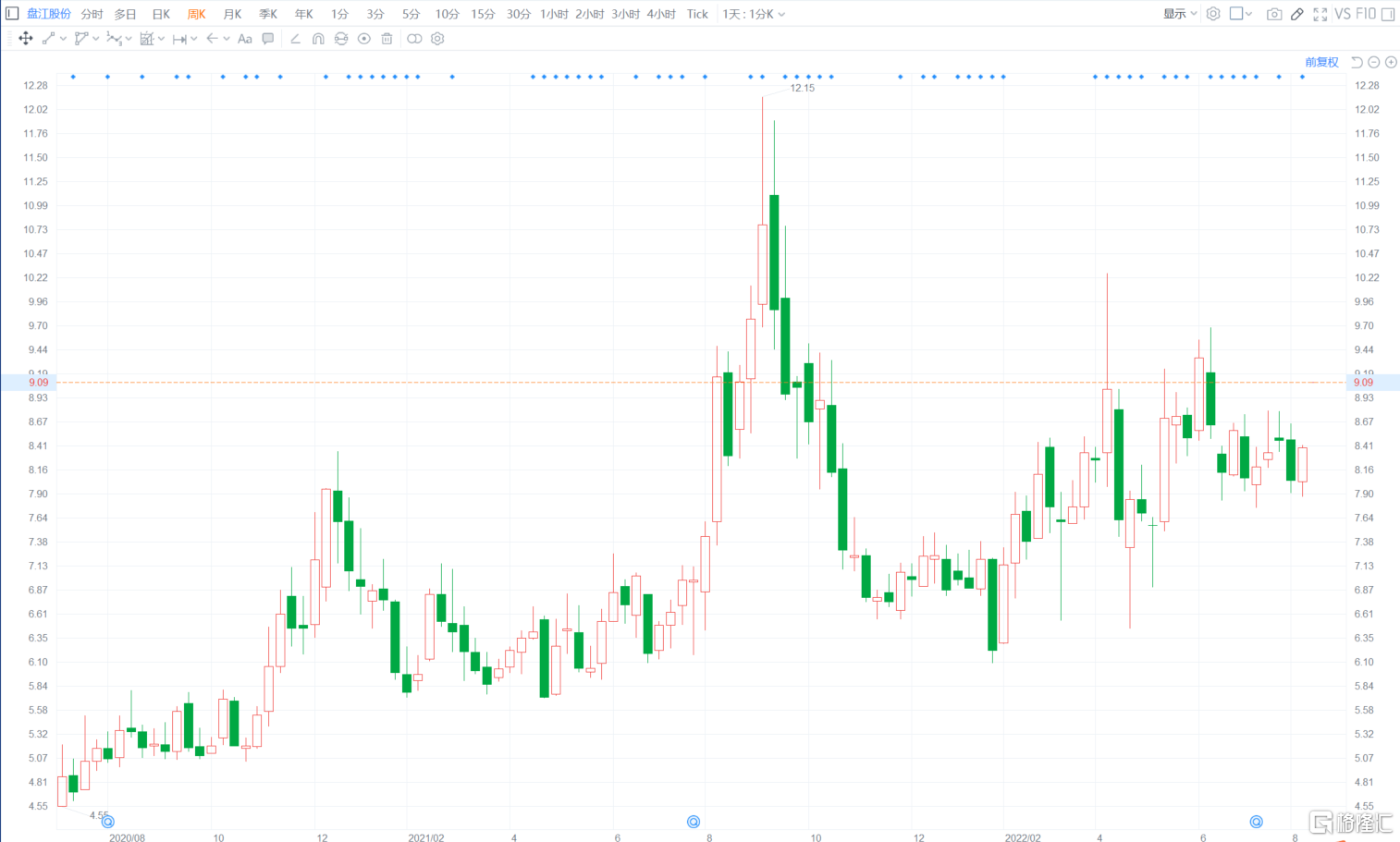Click the trash icon to delete drawings
This screenshot has height=842, width=1400.
(387, 39)
